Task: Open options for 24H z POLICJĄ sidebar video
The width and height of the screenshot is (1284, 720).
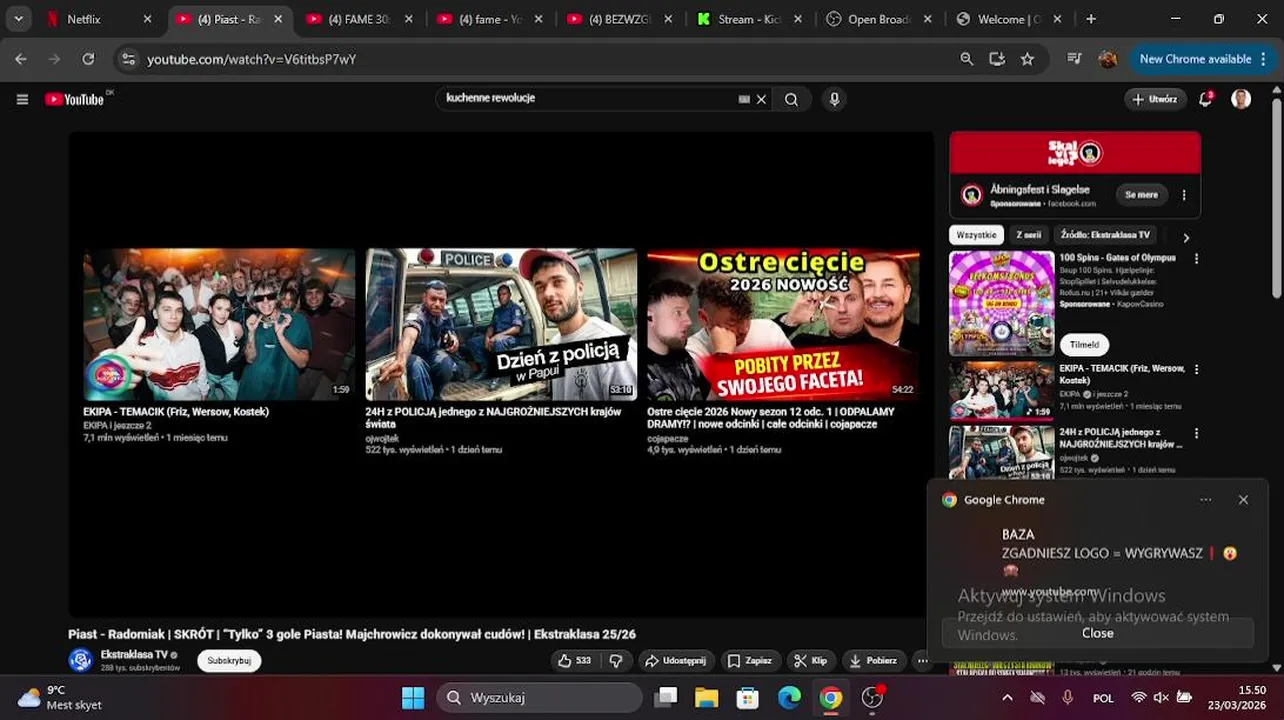Action: coord(1196,434)
